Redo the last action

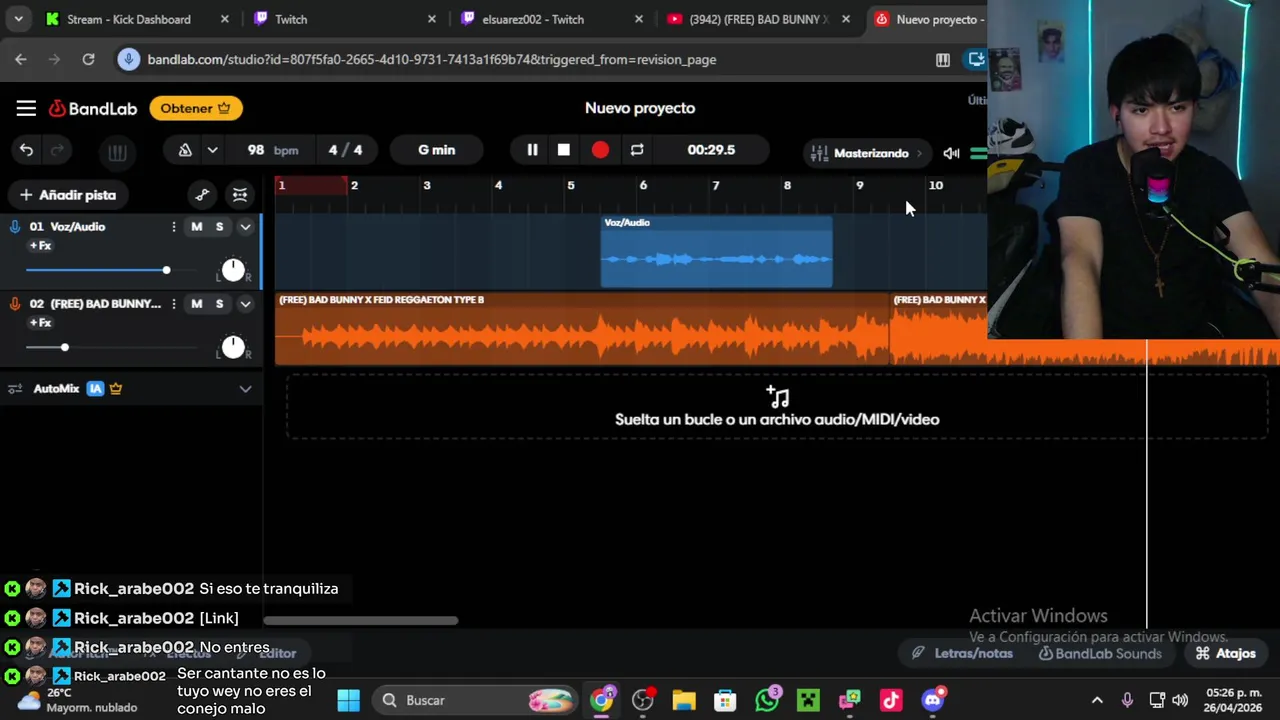pos(57,150)
